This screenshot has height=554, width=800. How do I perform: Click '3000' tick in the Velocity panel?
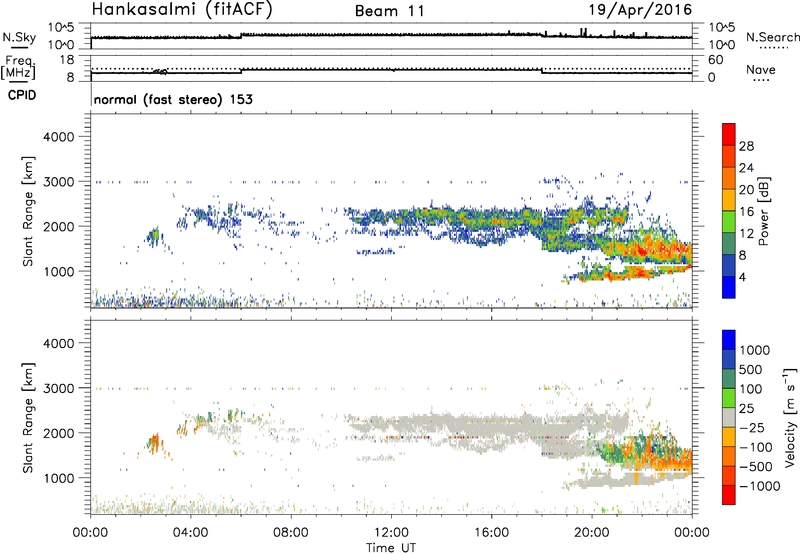coord(59,388)
